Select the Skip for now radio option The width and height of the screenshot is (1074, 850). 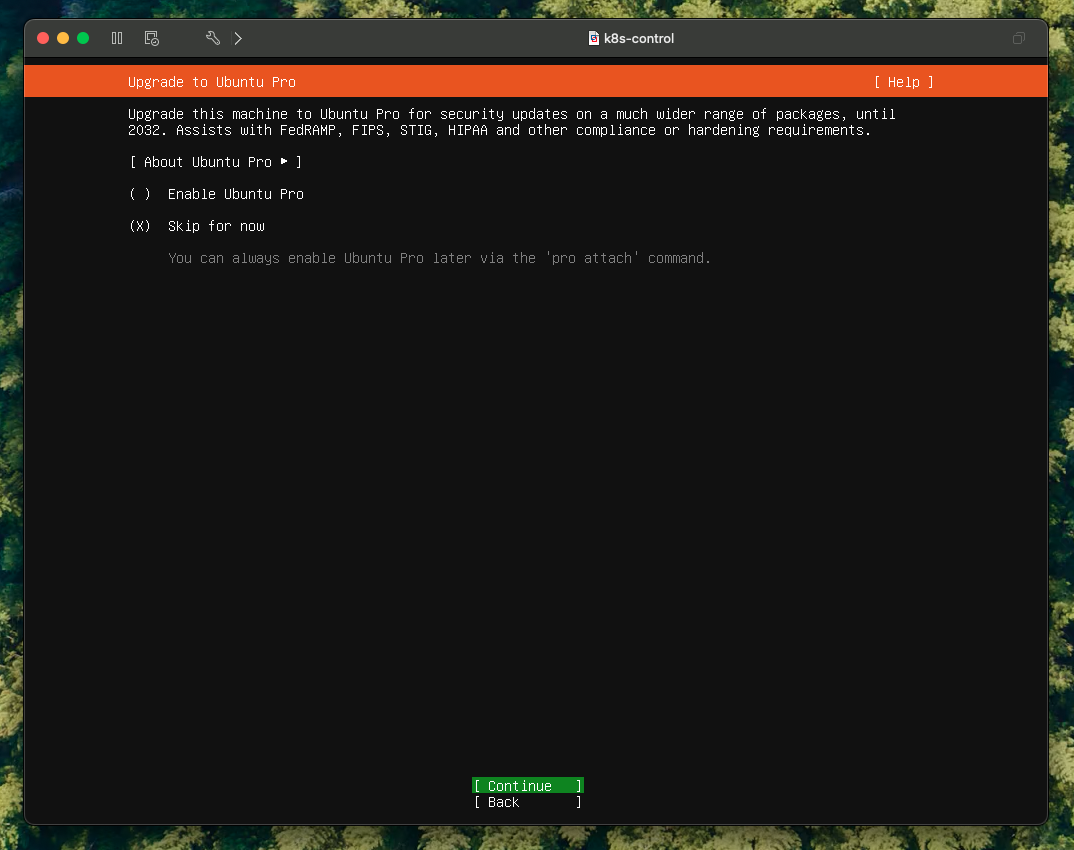pyautogui.click(x=140, y=226)
